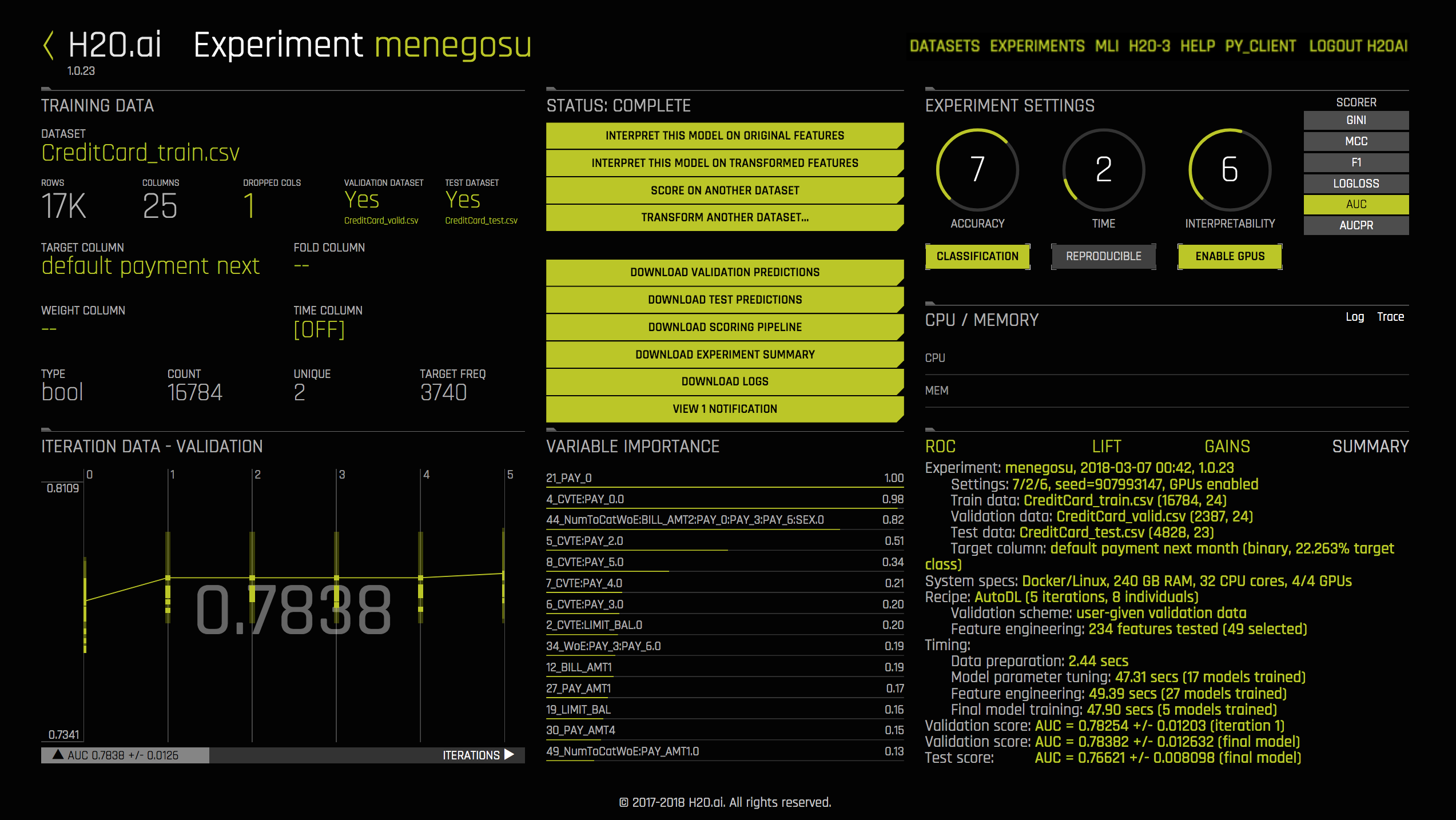Open the Trace view link

pyautogui.click(x=1390, y=317)
